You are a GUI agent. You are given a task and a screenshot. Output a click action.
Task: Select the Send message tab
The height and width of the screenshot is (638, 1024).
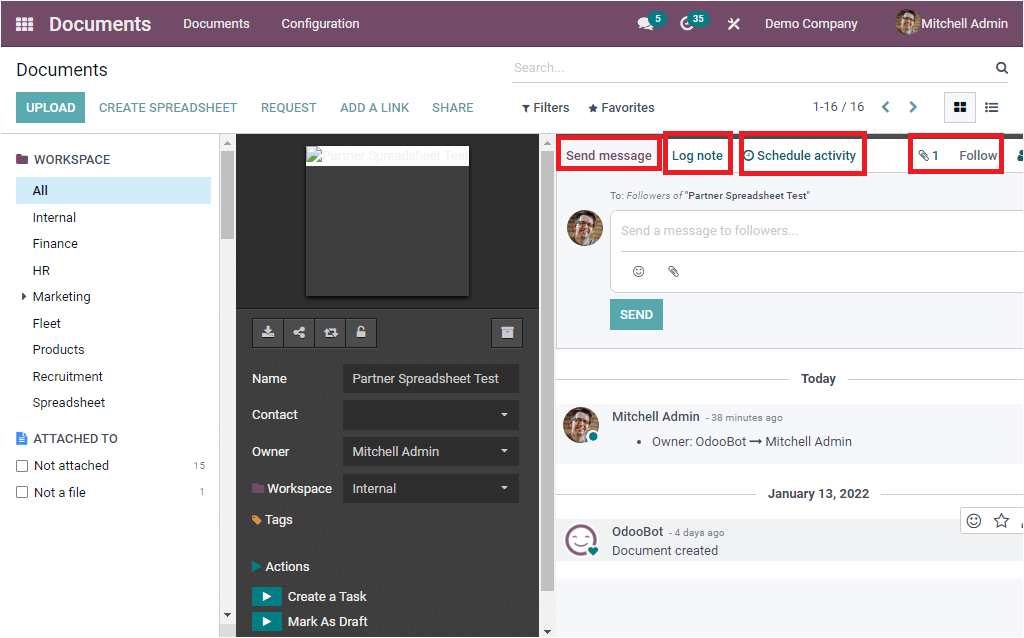(x=609, y=155)
